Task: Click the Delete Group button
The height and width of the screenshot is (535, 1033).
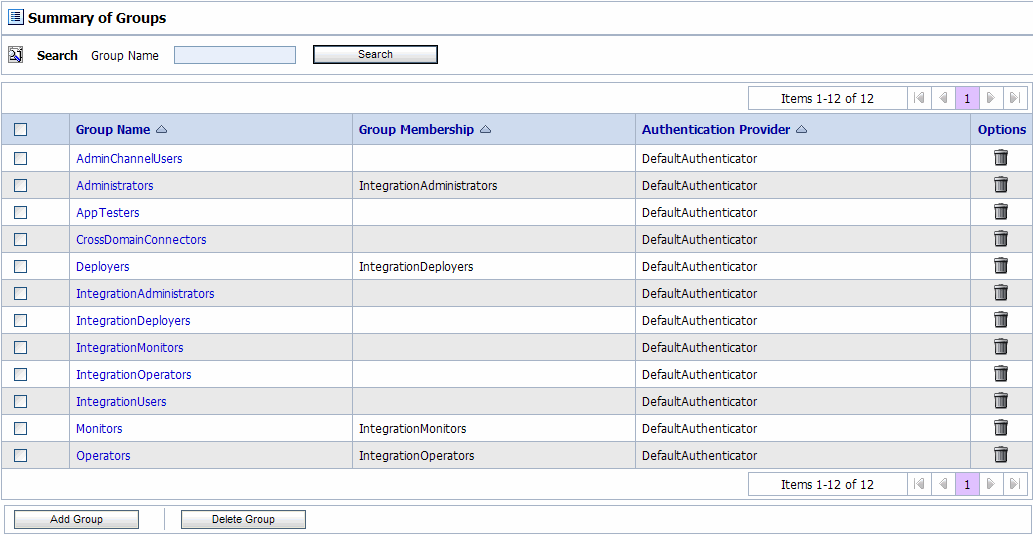Action: pos(243,519)
